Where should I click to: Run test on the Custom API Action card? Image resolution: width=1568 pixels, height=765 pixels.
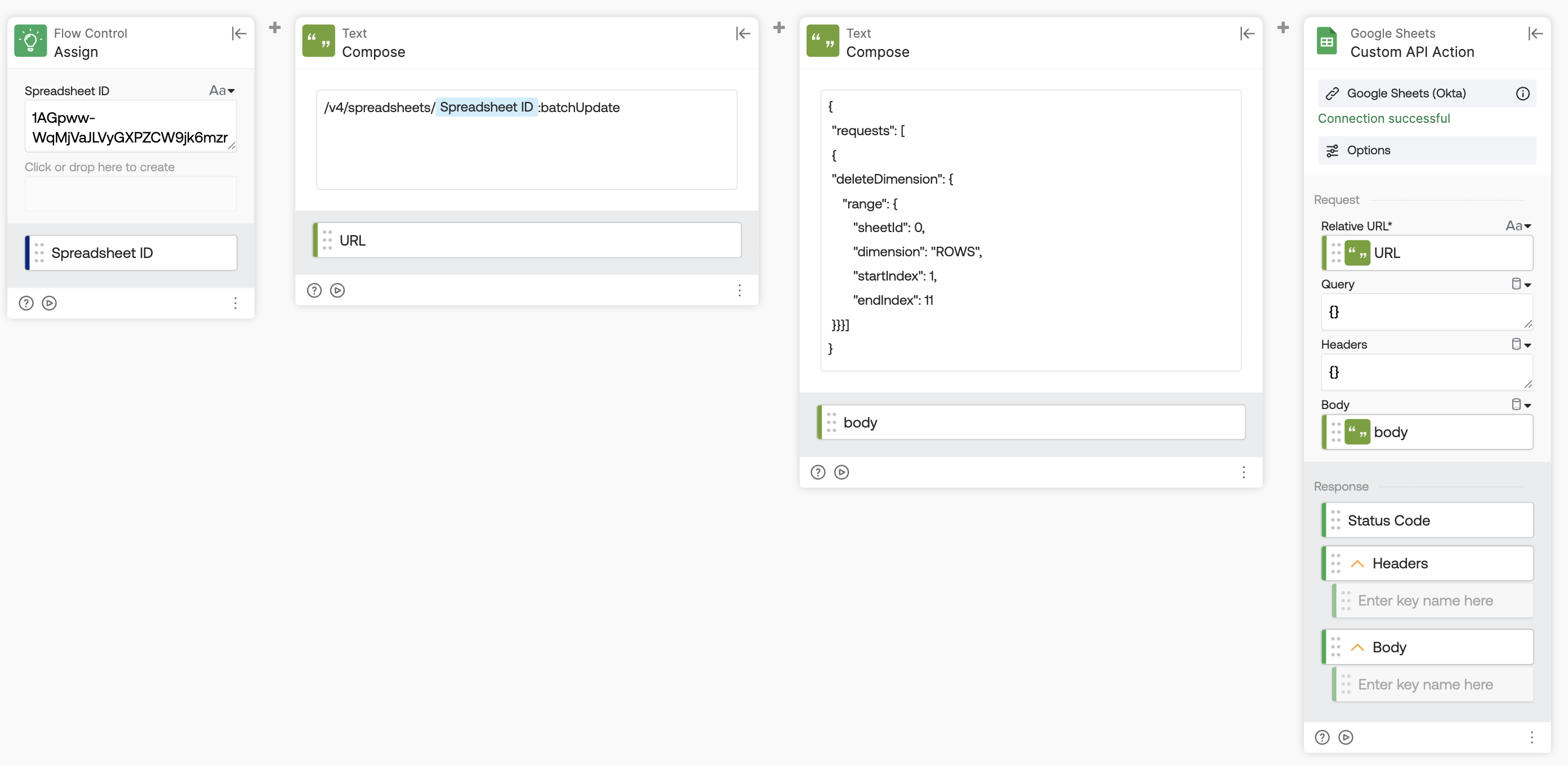(x=1345, y=737)
